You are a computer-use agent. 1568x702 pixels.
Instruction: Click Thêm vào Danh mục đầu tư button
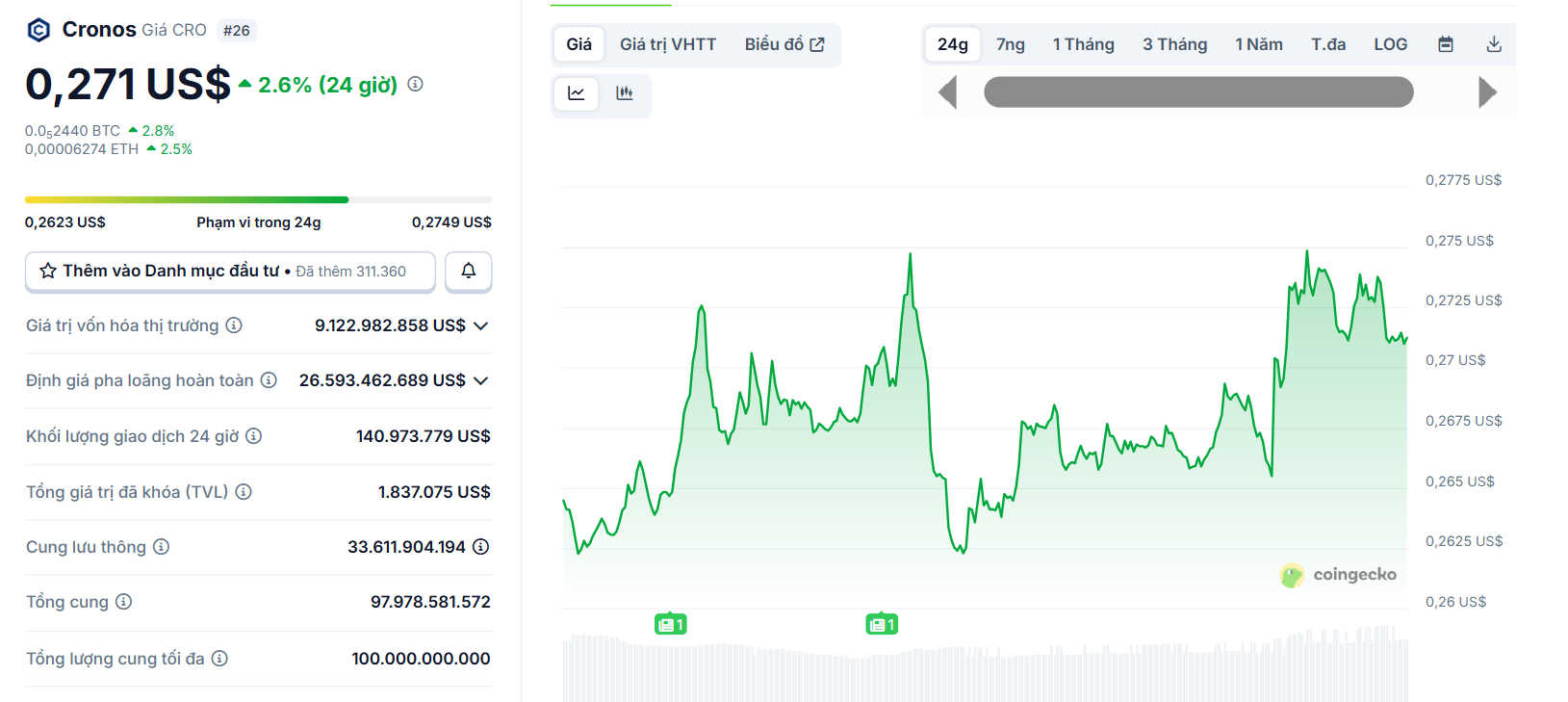tap(230, 272)
